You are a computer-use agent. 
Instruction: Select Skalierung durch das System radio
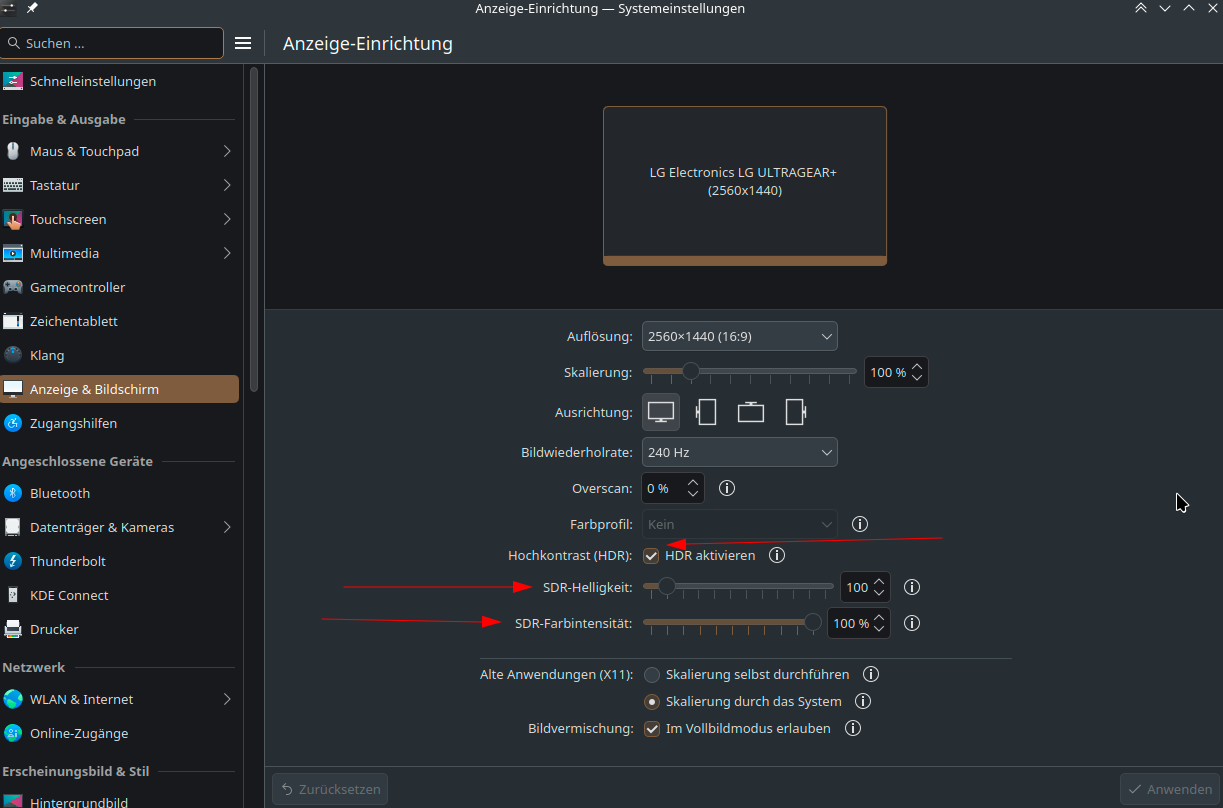(652, 702)
